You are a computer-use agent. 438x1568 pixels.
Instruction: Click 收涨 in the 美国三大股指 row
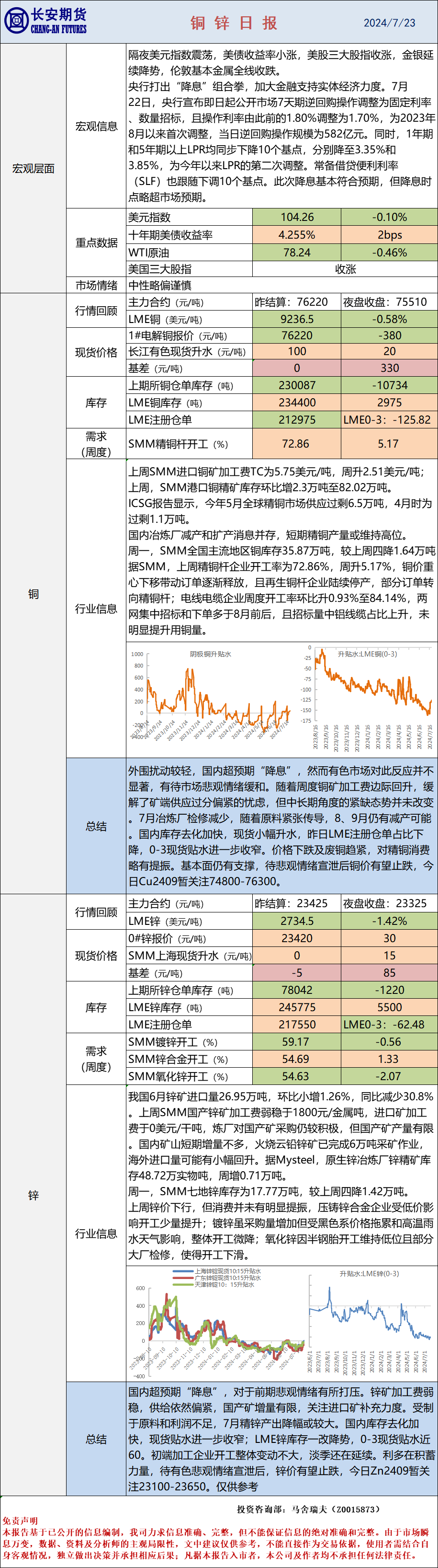click(345, 269)
